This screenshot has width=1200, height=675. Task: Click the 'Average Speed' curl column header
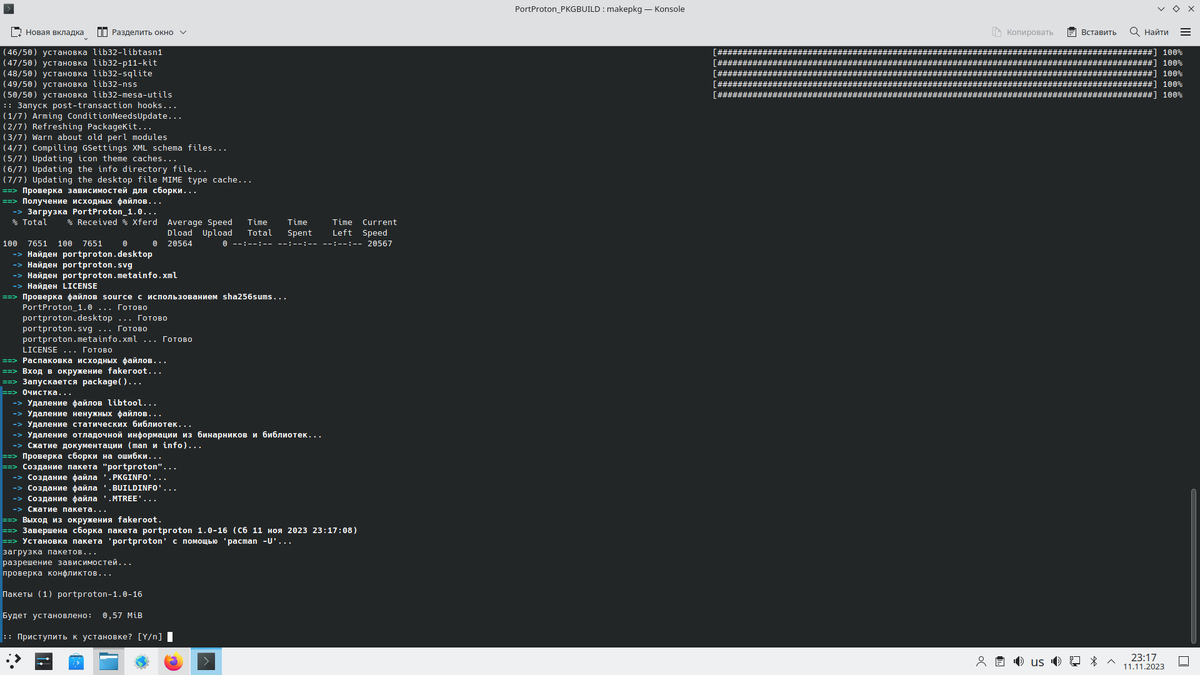tap(200, 222)
